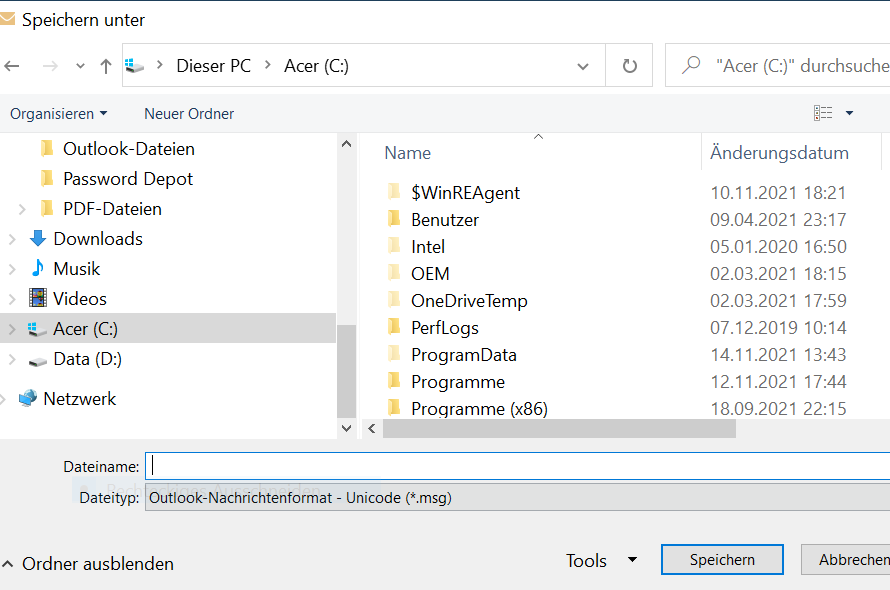Viewport: 890px width, 590px height.
Task: Select Musik in navigation pane
Action: 76,269
